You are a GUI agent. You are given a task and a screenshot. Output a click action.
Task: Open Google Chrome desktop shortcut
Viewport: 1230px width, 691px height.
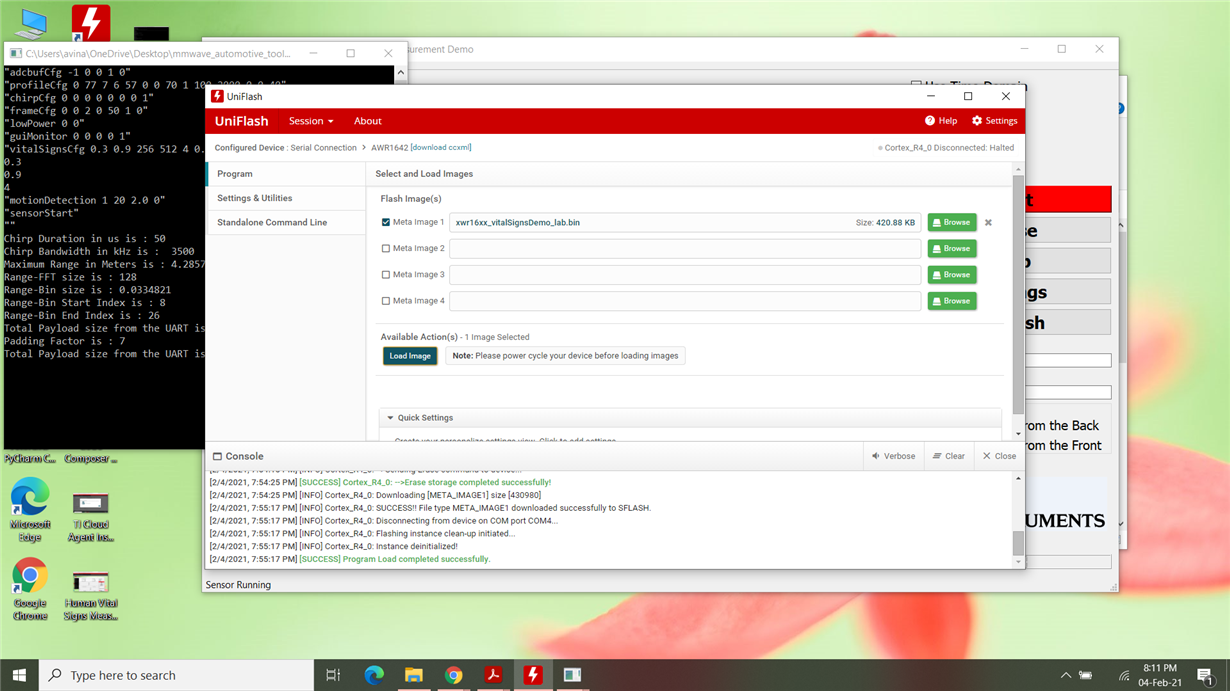point(30,589)
